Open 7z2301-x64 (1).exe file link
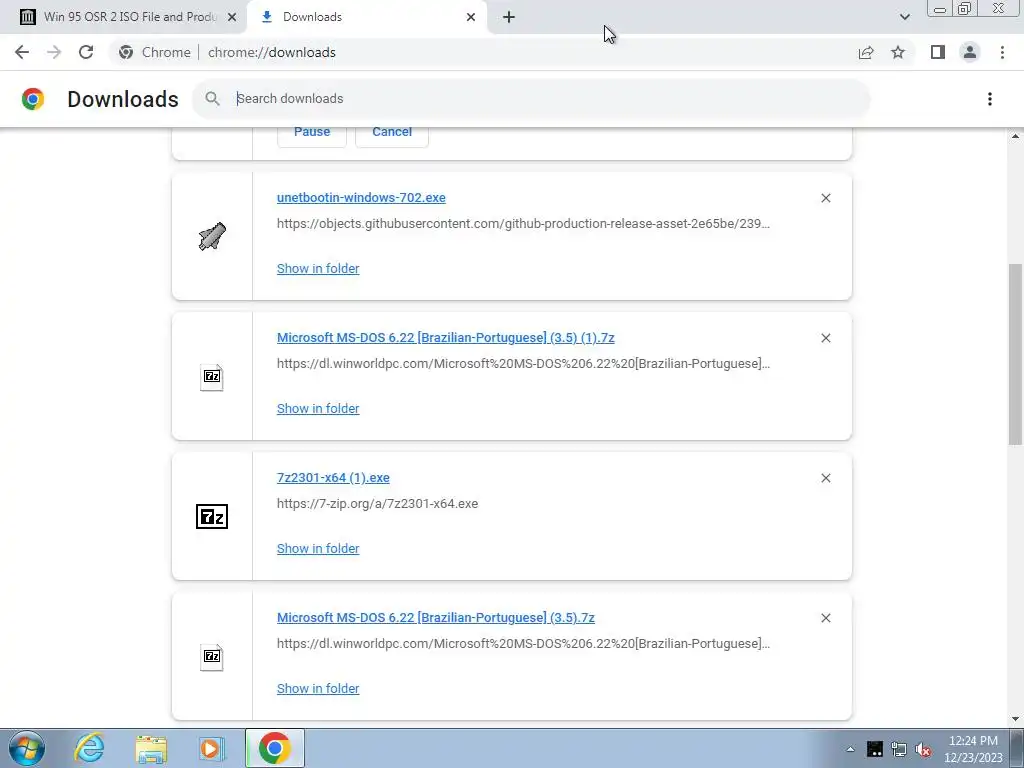This screenshot has height=768, width=1024. coord(333,477)
